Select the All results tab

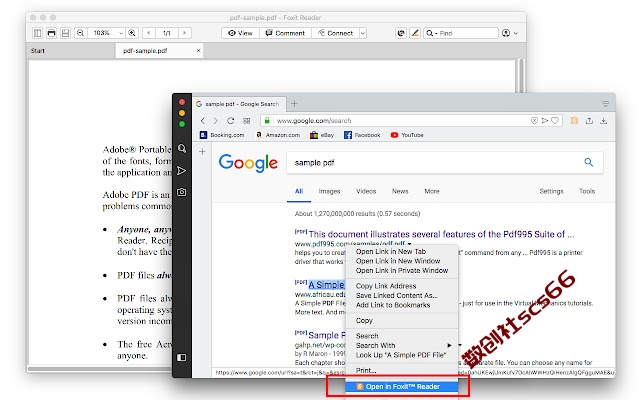299,191
